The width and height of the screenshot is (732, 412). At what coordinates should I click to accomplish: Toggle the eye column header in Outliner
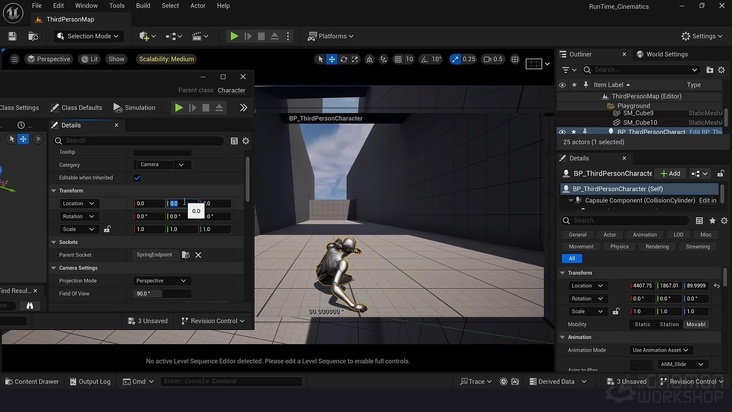coord(562,85)
